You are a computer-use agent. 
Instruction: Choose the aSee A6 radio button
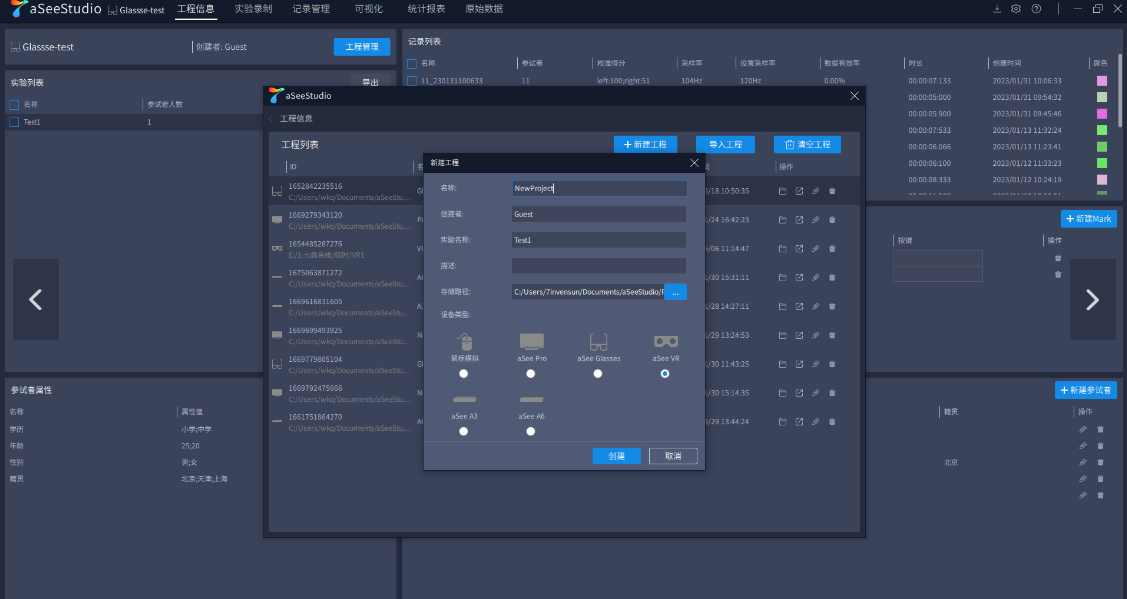530,431
